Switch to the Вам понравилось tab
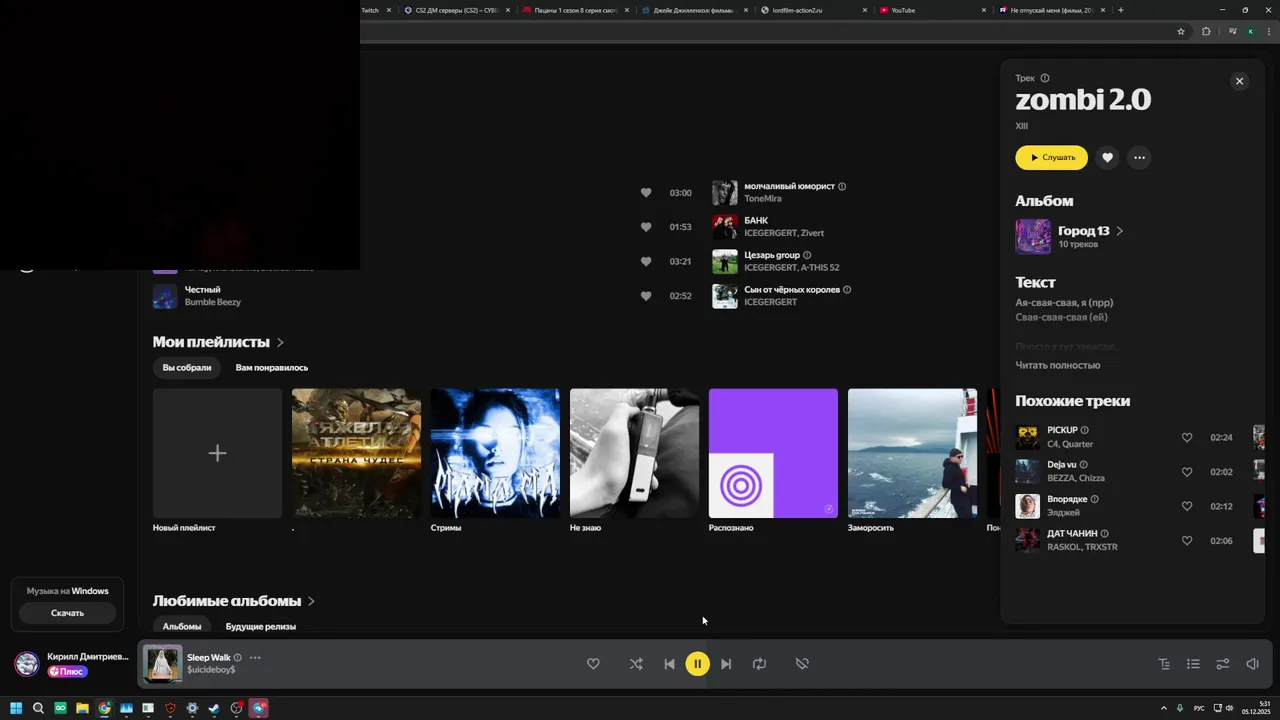Viewport: 1280px width, 720px height. (272, 367)
